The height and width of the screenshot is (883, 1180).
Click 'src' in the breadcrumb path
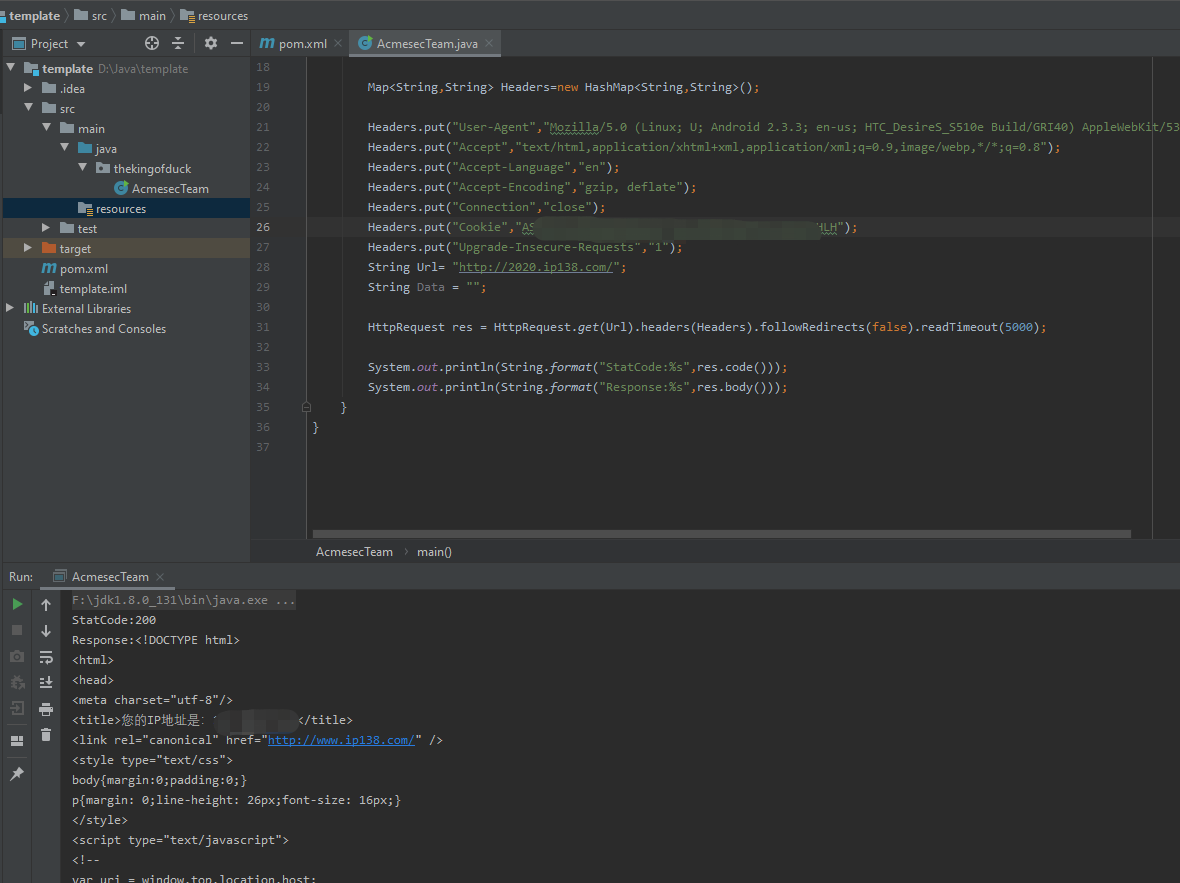pos(99,15)
